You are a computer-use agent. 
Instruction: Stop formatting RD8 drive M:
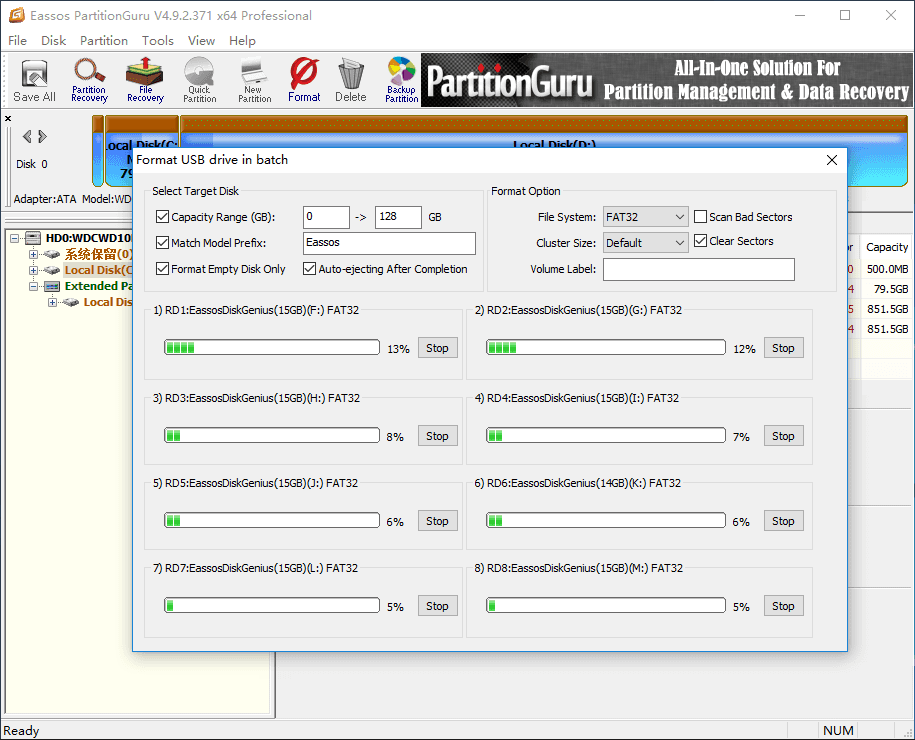tap(784, 606)
